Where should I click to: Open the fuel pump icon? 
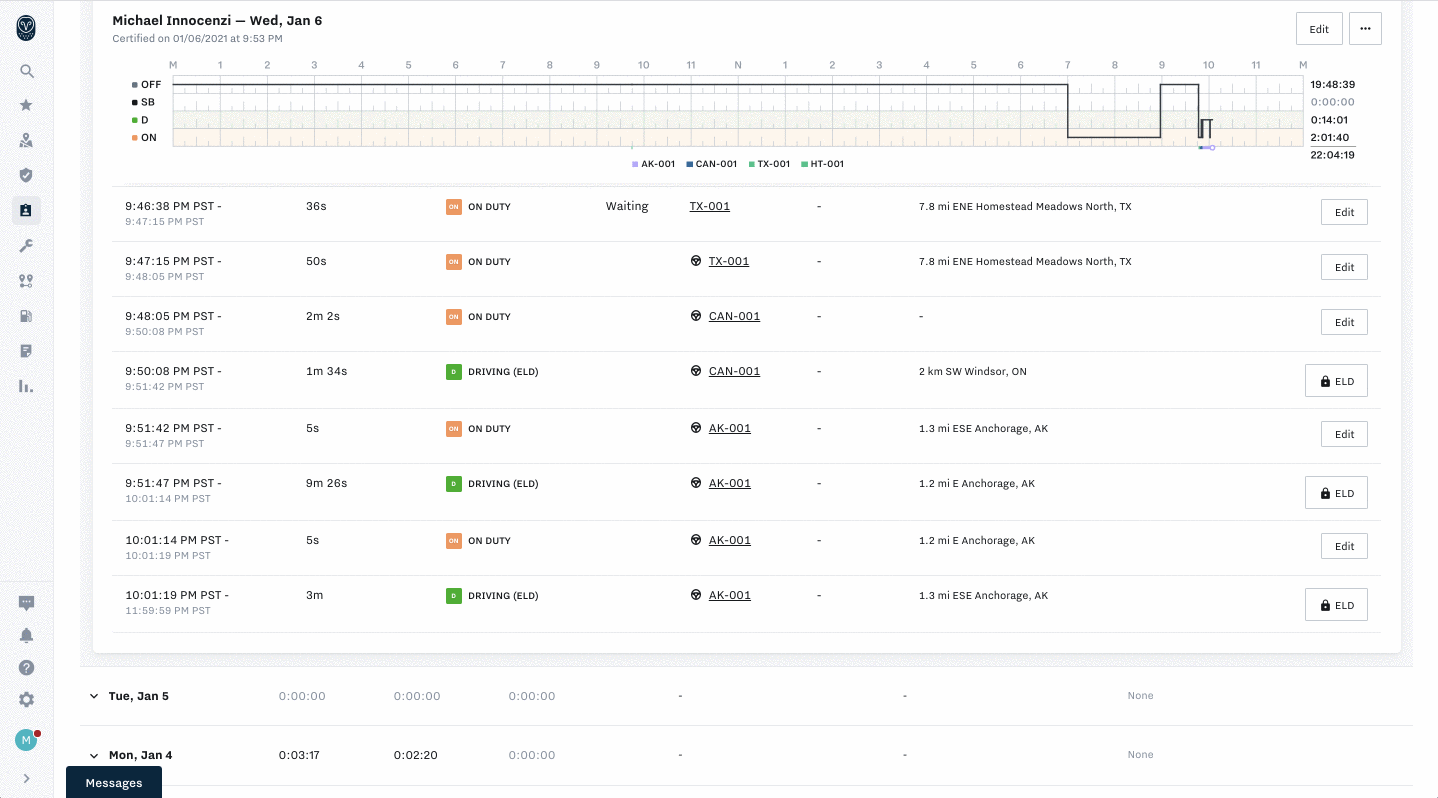pyautogui.click(x=27, y=316)
